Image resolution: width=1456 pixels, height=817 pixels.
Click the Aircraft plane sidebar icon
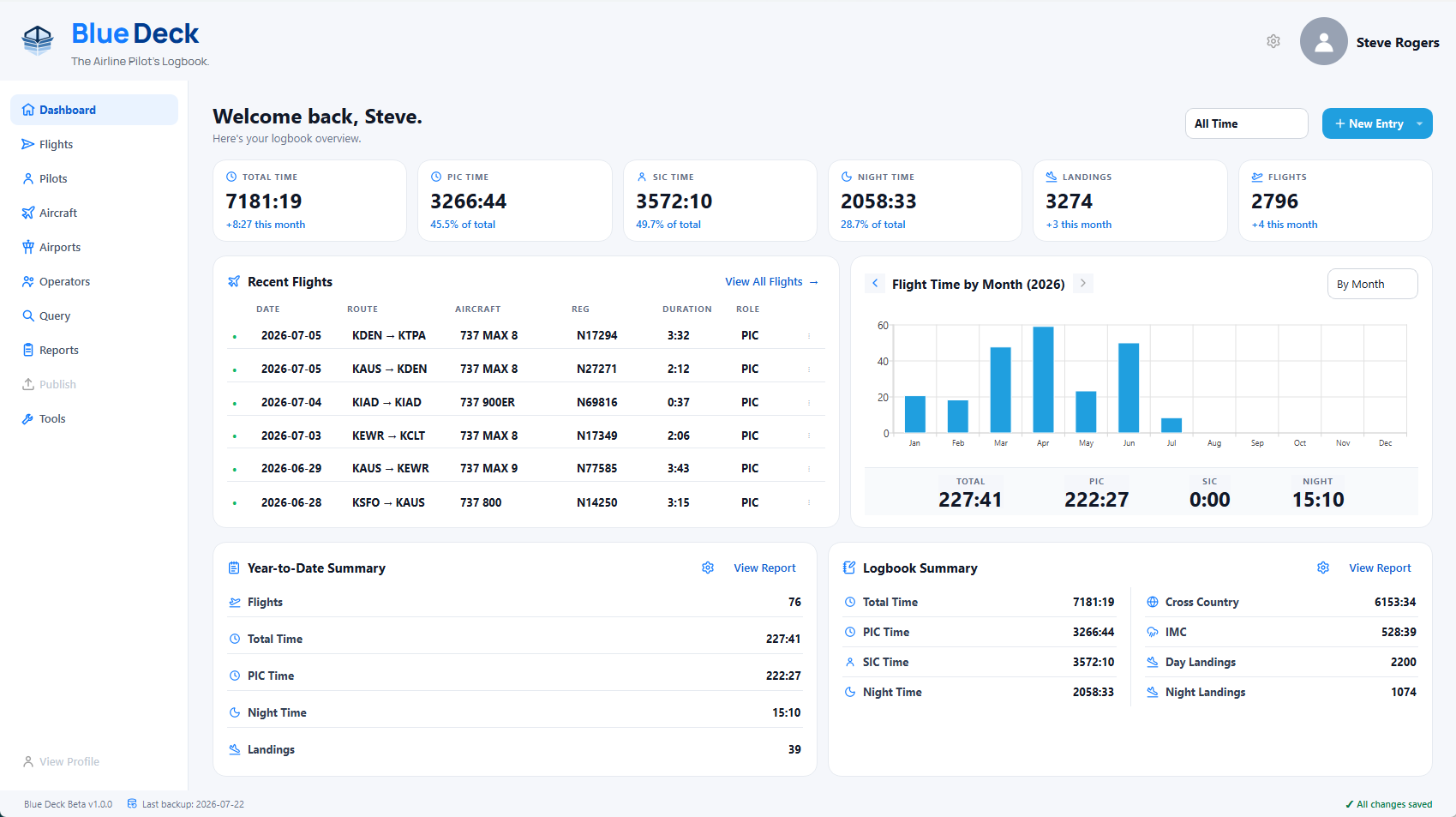pos(28,213)
